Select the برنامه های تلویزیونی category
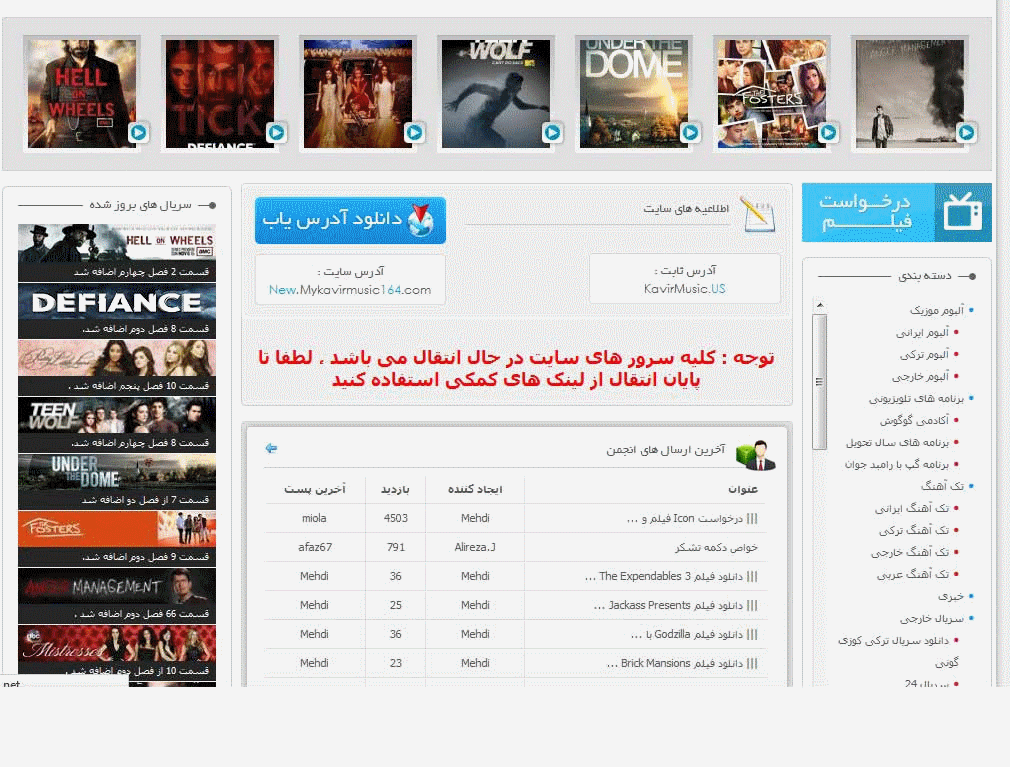 click(916, 399)
